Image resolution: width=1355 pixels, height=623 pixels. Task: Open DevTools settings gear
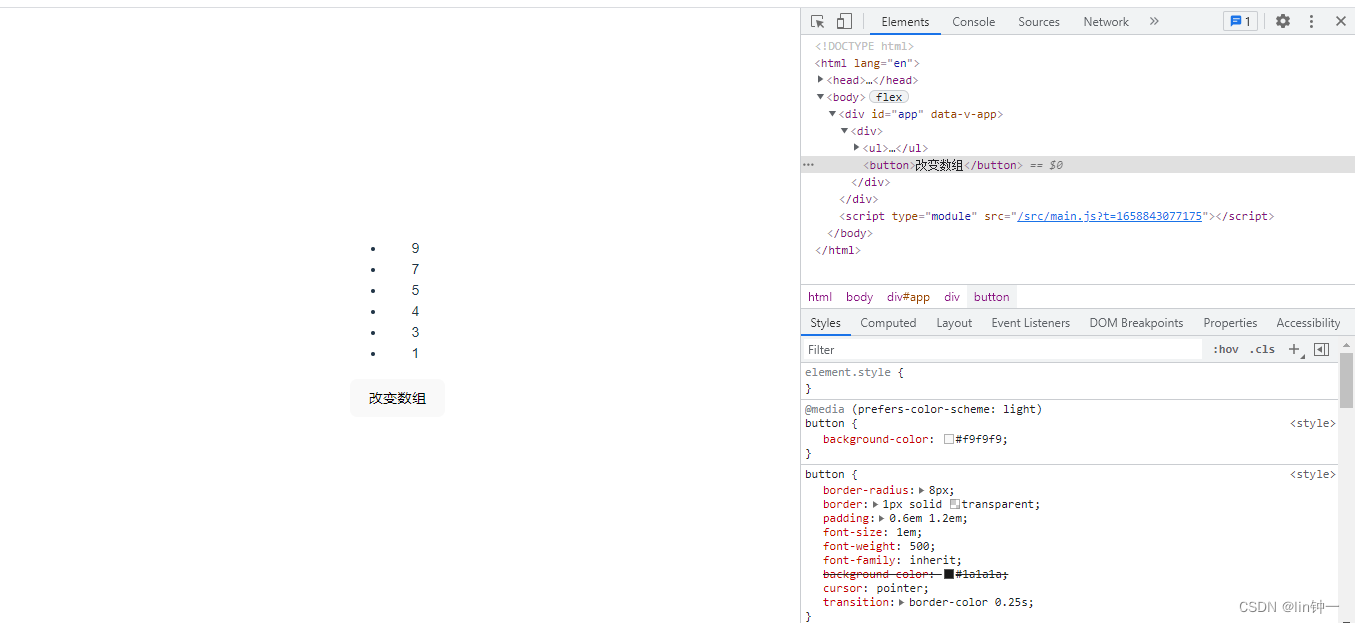(x=1282, y=21)
